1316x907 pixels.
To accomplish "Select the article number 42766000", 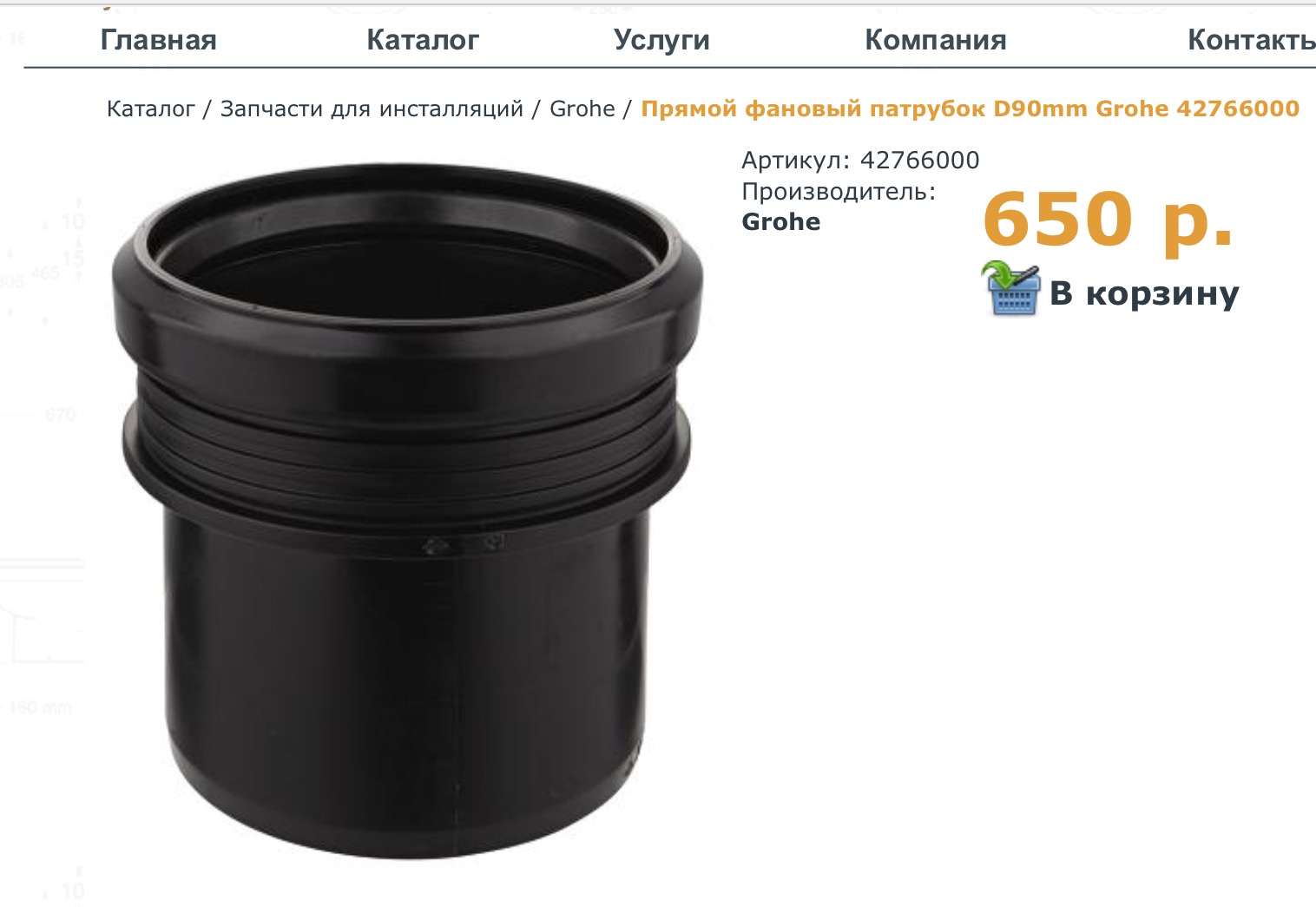I will 919,160.
